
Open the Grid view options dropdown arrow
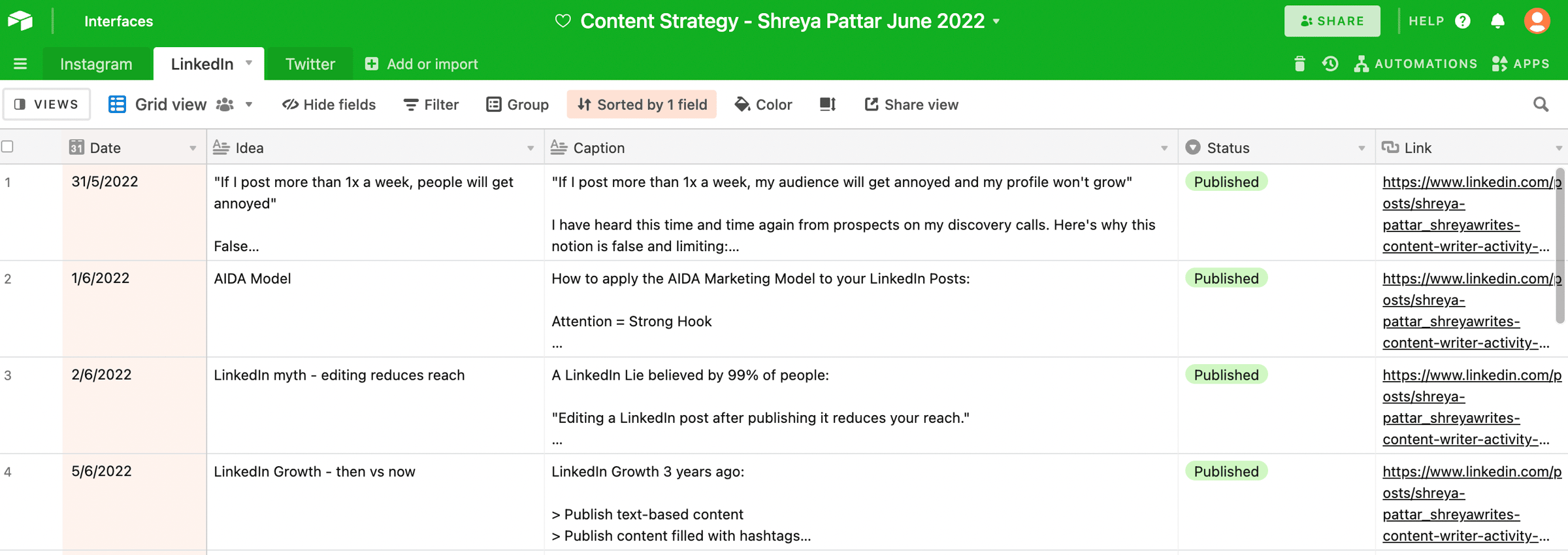tap(249, 105)
